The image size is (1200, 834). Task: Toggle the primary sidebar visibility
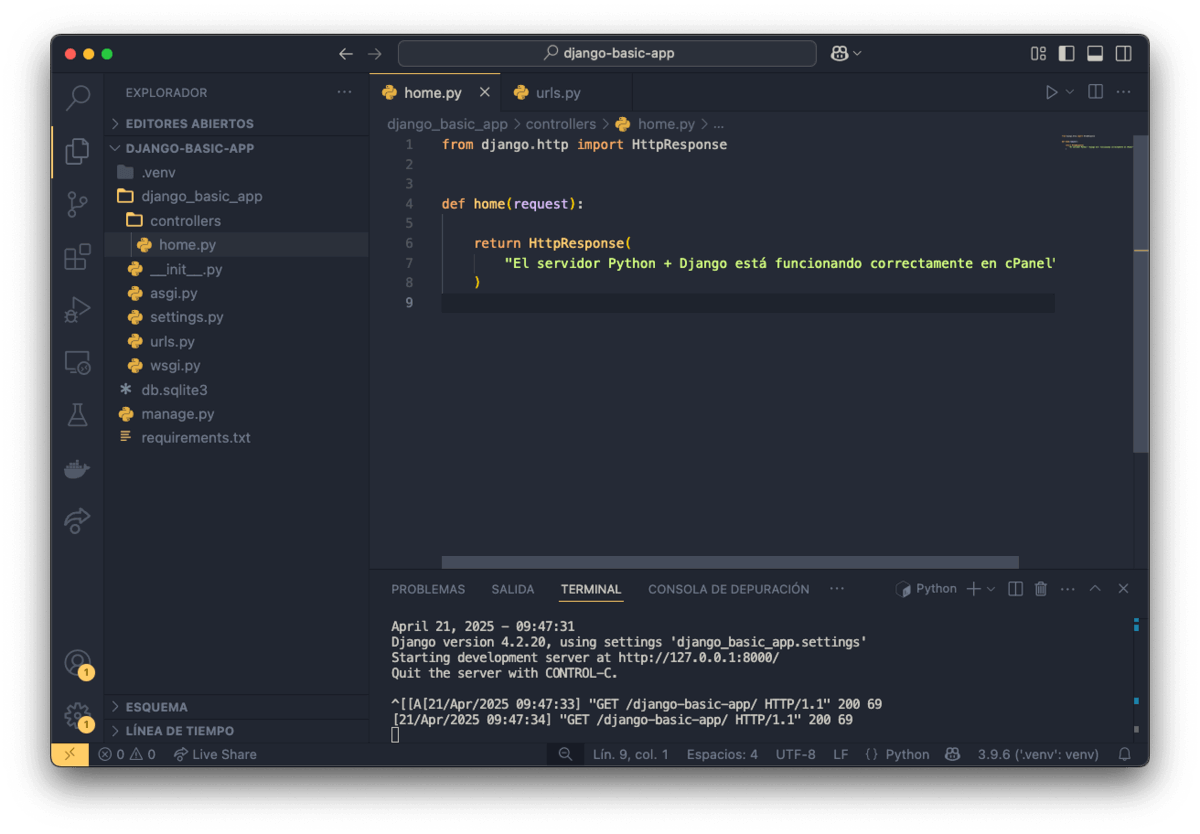(x=1067, y=54)
